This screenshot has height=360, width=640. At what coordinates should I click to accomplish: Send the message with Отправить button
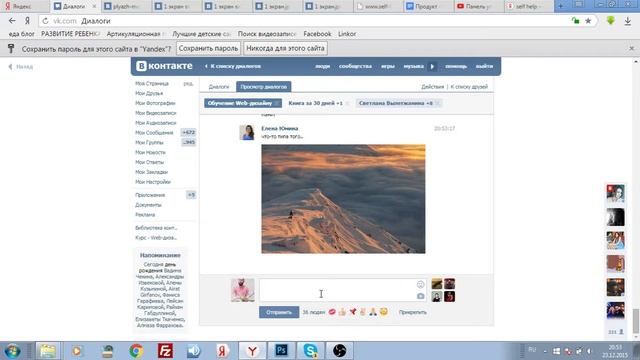point(279,312)
